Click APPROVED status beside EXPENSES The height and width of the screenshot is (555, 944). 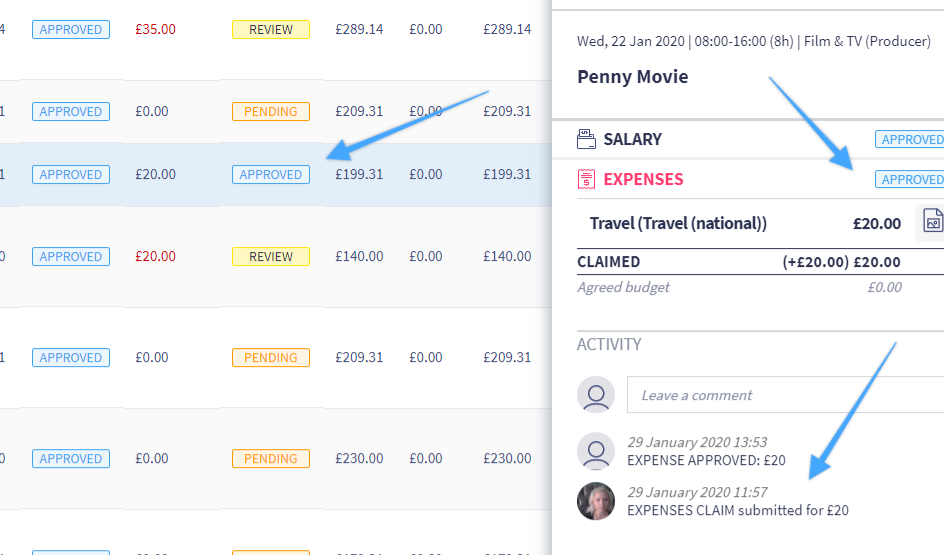pos(910,180)
